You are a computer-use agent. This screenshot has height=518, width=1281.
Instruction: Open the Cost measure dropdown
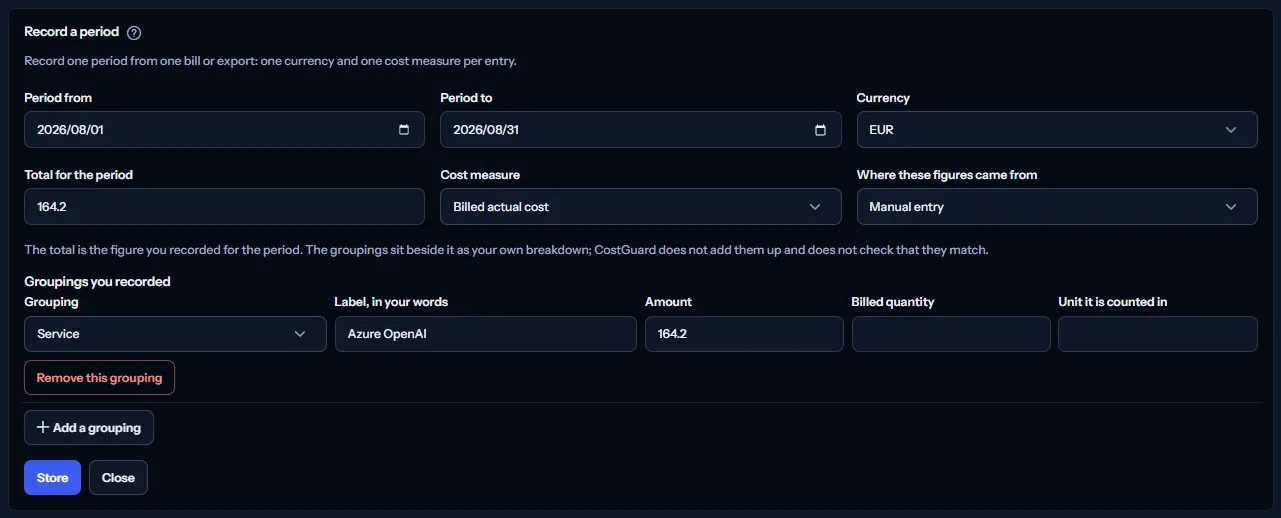click(x=641, y=207)
